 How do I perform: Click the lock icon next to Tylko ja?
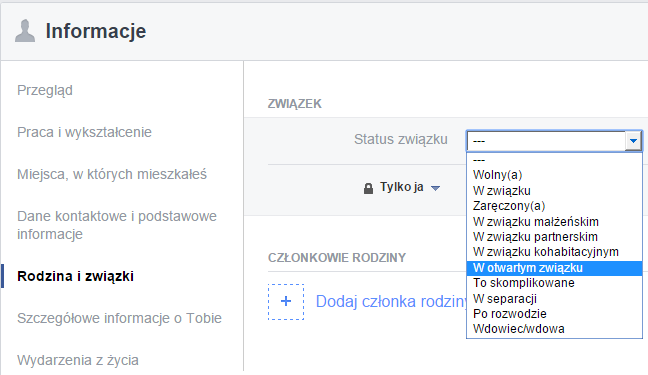coord(368,189)
